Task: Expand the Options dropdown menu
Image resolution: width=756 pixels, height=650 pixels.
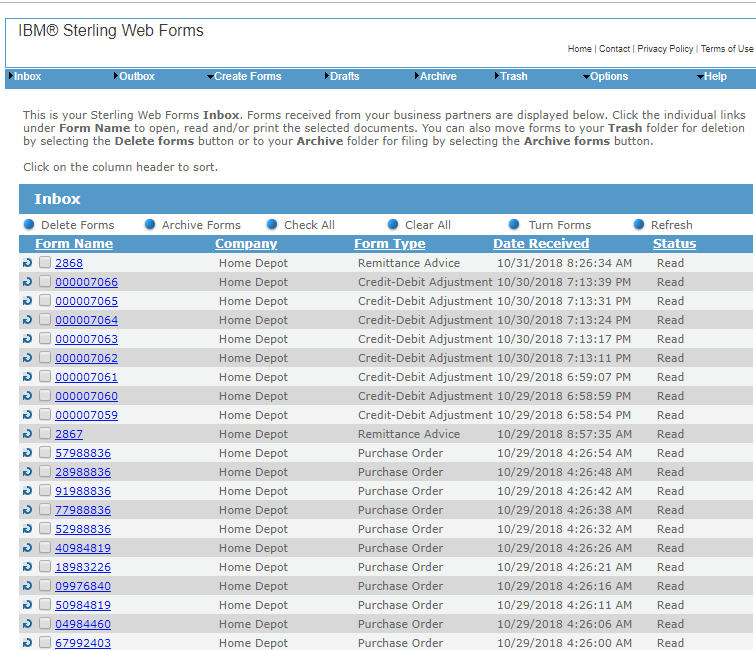Action: [x=605, y=76]
